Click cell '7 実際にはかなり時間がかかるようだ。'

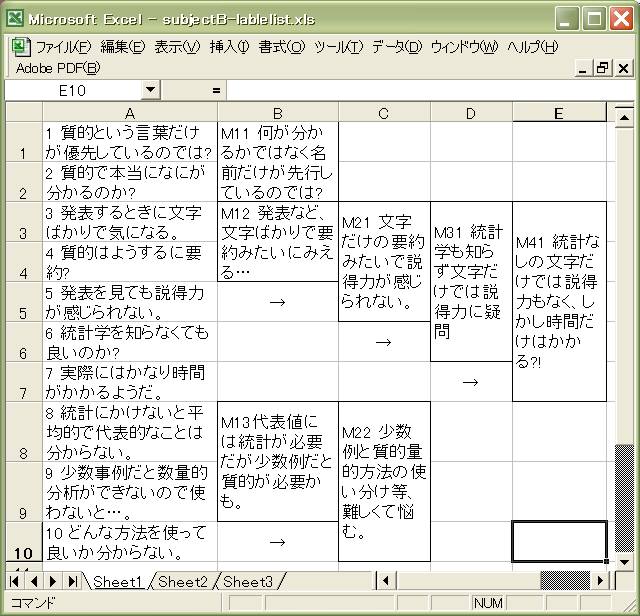click(130, 382)
